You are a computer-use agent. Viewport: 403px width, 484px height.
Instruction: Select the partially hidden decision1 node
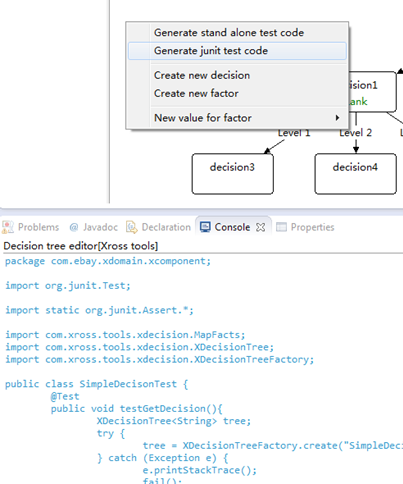[x=372, y=92]
